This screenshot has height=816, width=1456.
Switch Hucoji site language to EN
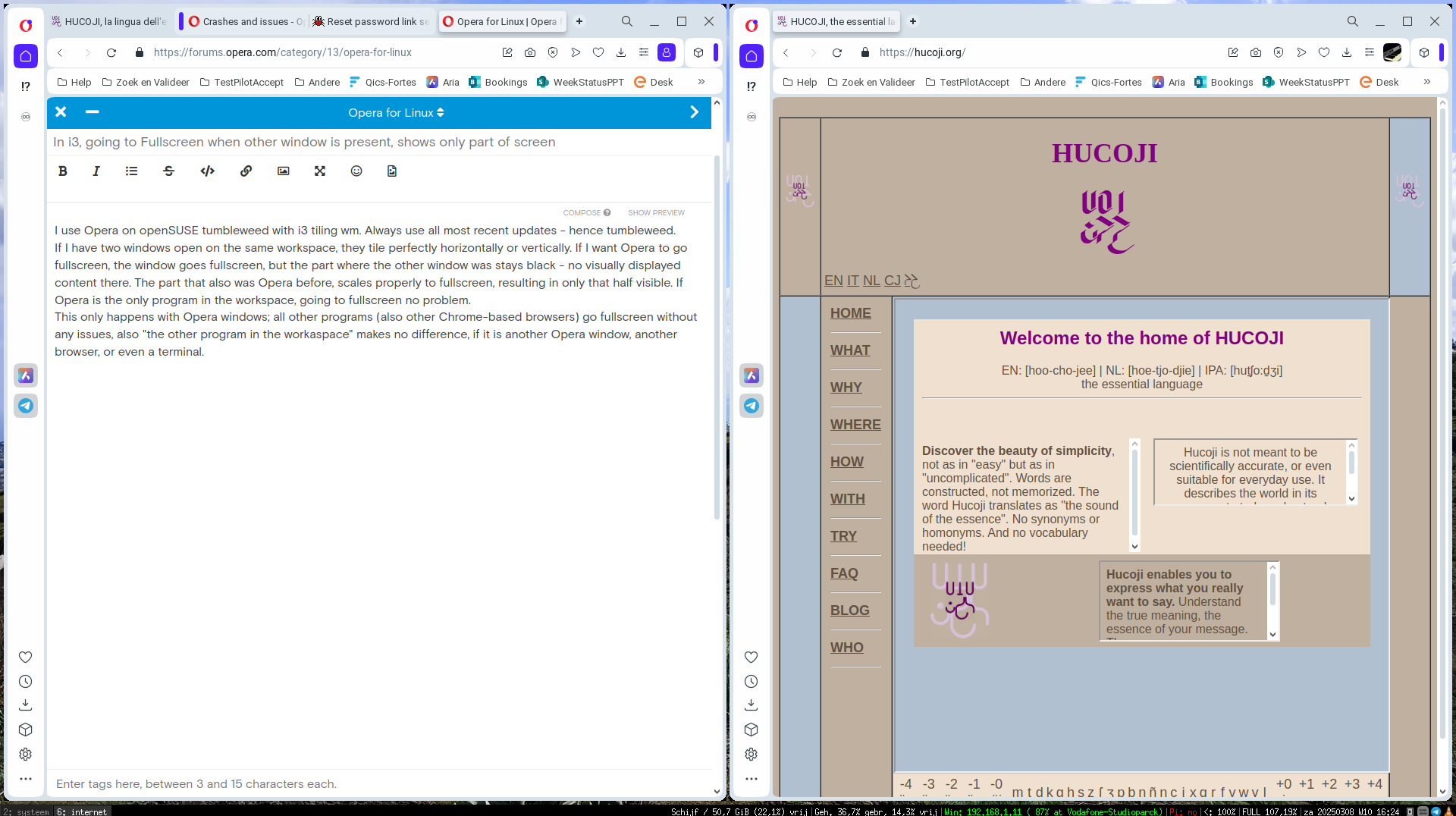[x=833, y=281]
